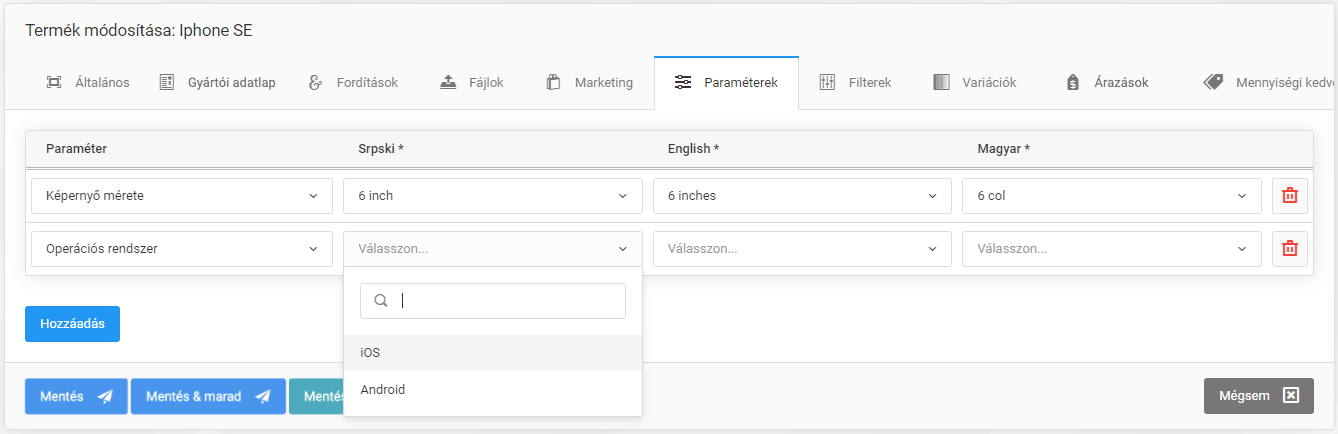The height and width of the screenshot is (434, 1338).
Task: Click the magnifier icon in dropdown search
Action: tap(380, 300)
